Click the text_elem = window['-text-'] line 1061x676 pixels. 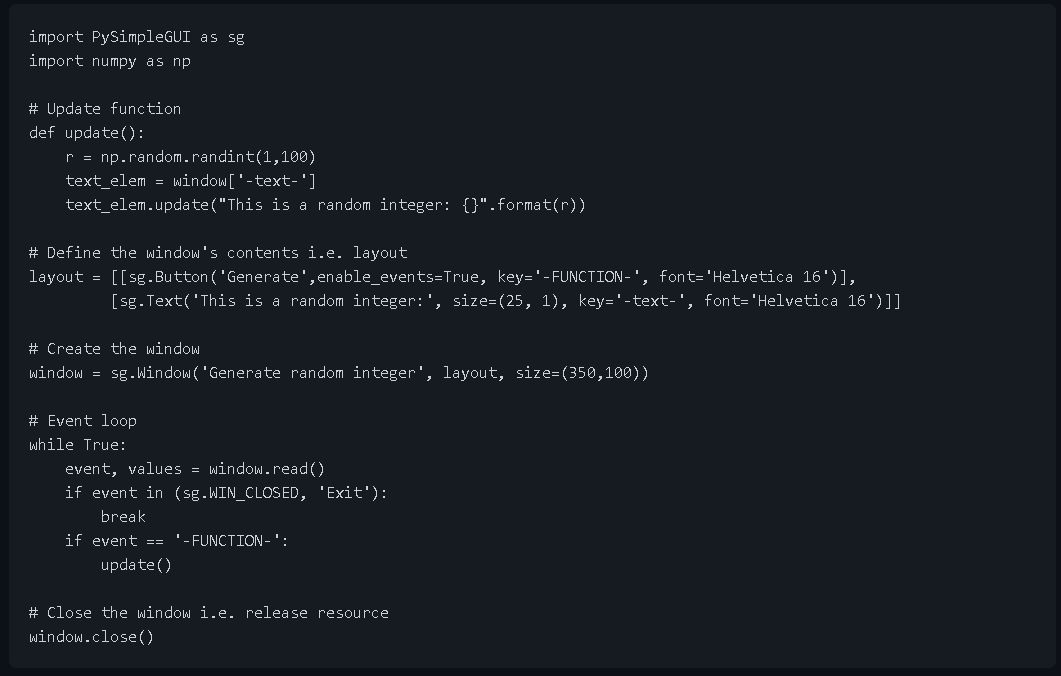pos(191,181)
